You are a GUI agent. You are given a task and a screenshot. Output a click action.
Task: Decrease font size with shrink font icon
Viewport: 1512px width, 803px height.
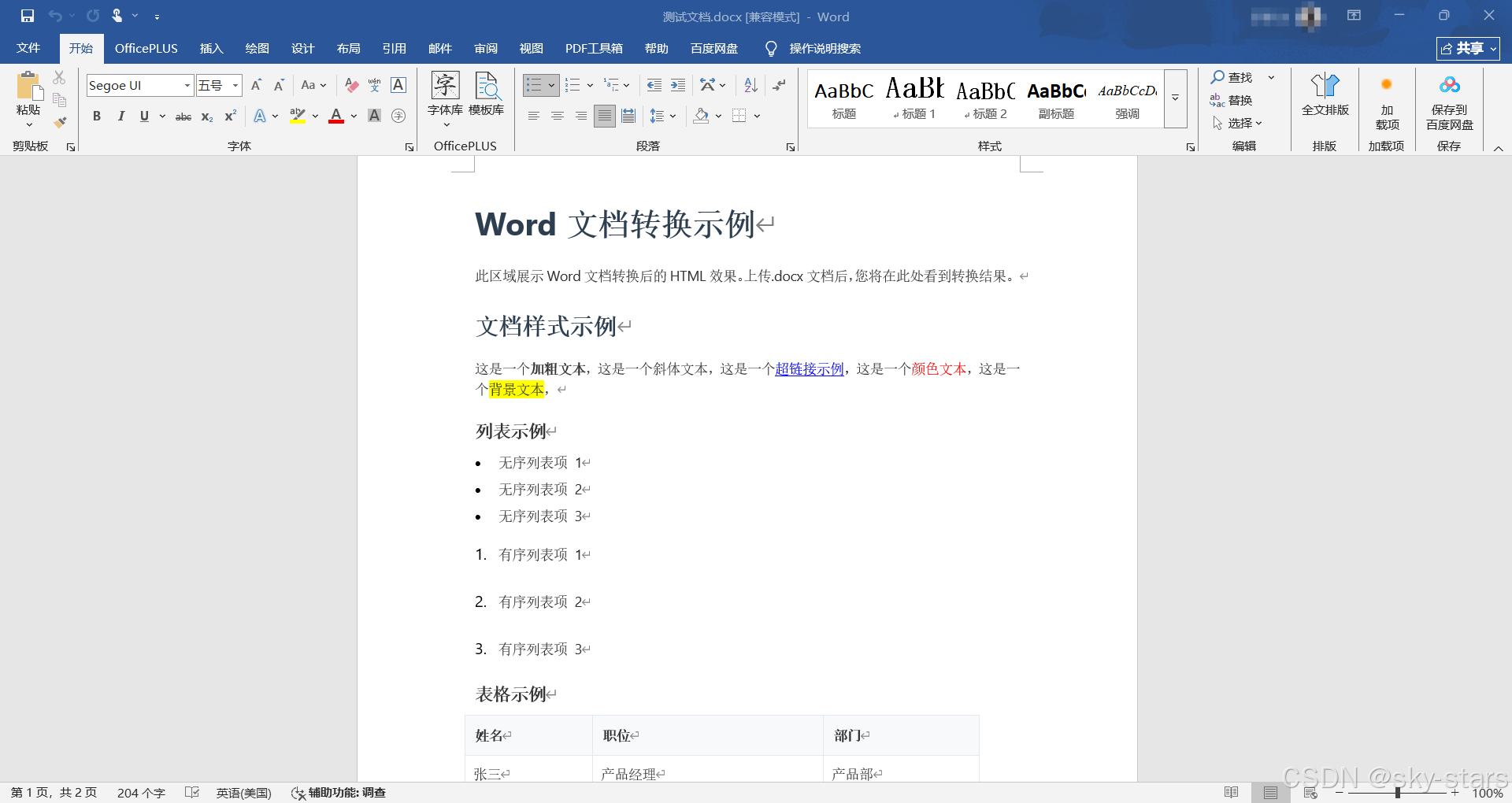click(x=279, y=85)
